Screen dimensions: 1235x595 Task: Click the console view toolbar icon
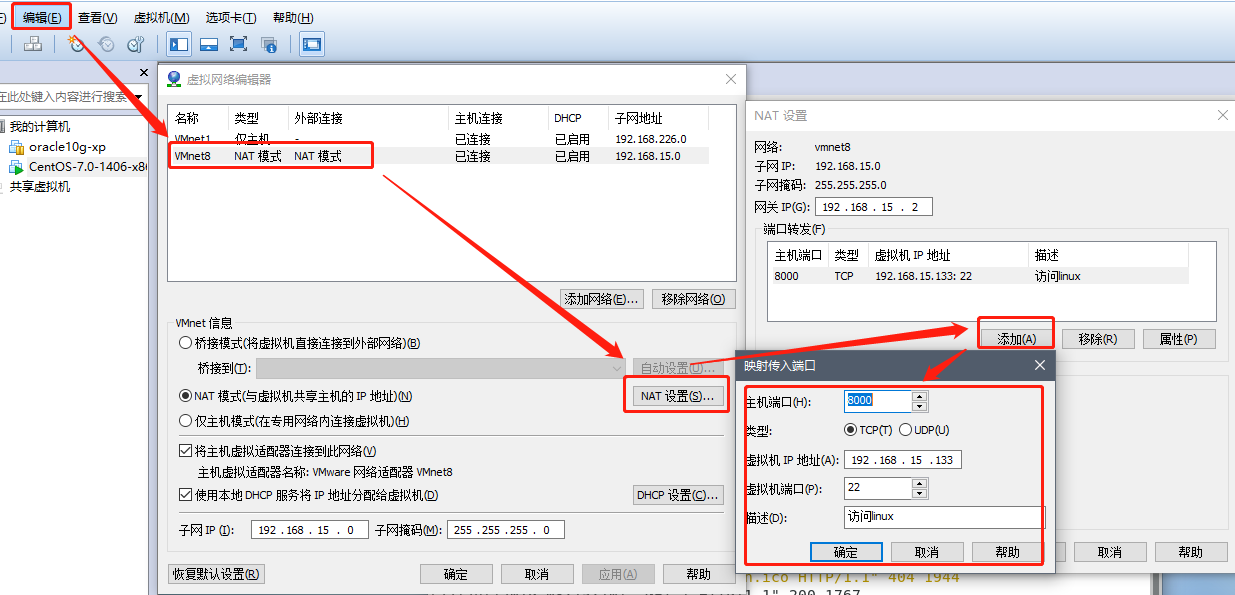pyautogui.click(x=312, y=44)
